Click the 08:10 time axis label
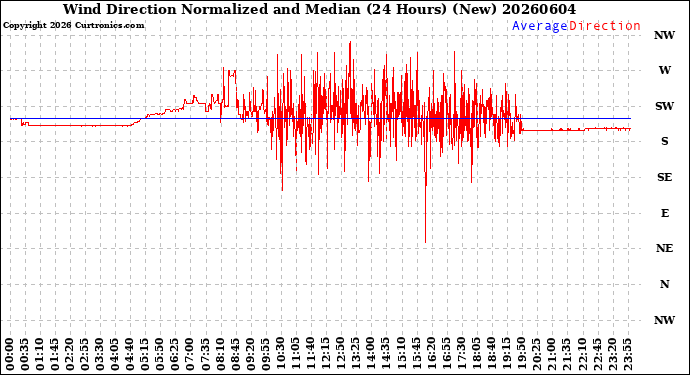Viewport: 690px width, 375px height. (220, 355)
